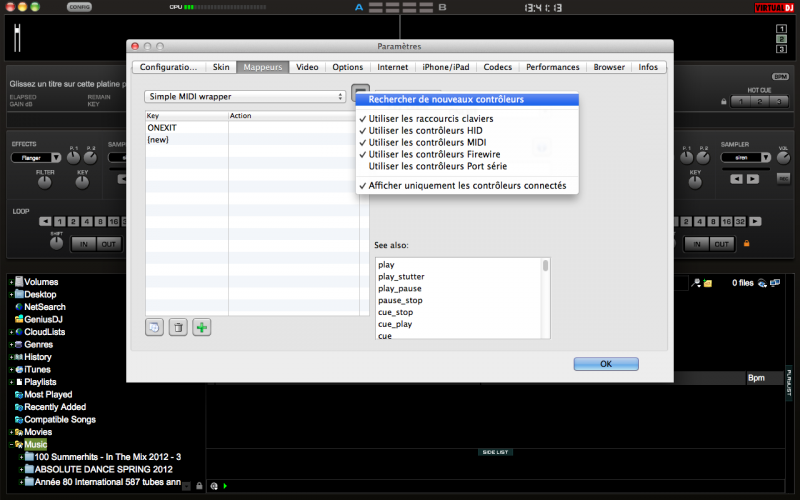Click the trash delete mapping icon
Viewport: 800px width, 500px height.
click(x=178, y=327)
